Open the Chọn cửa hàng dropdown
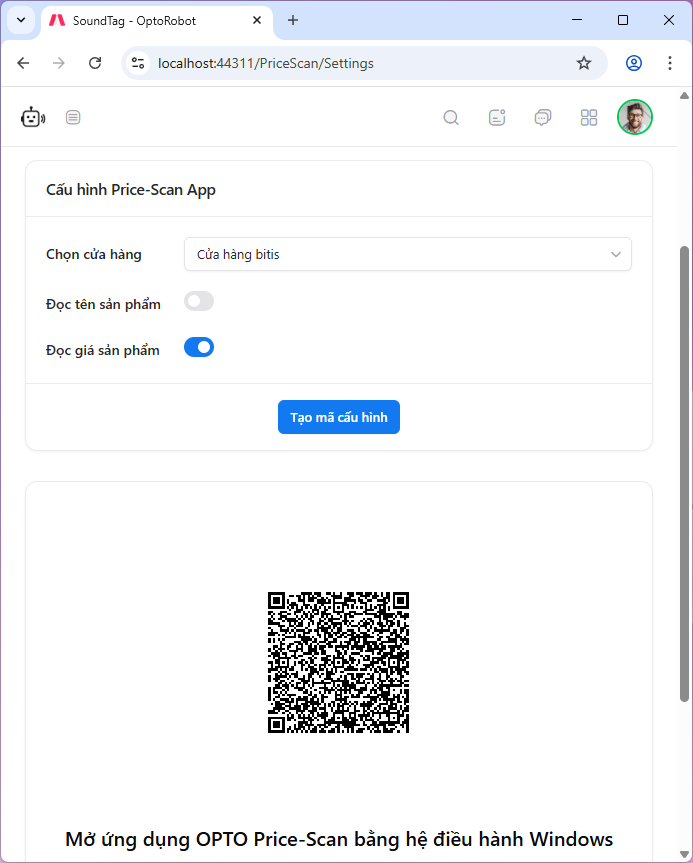The image size is (693, 863). tap(408, 254)
